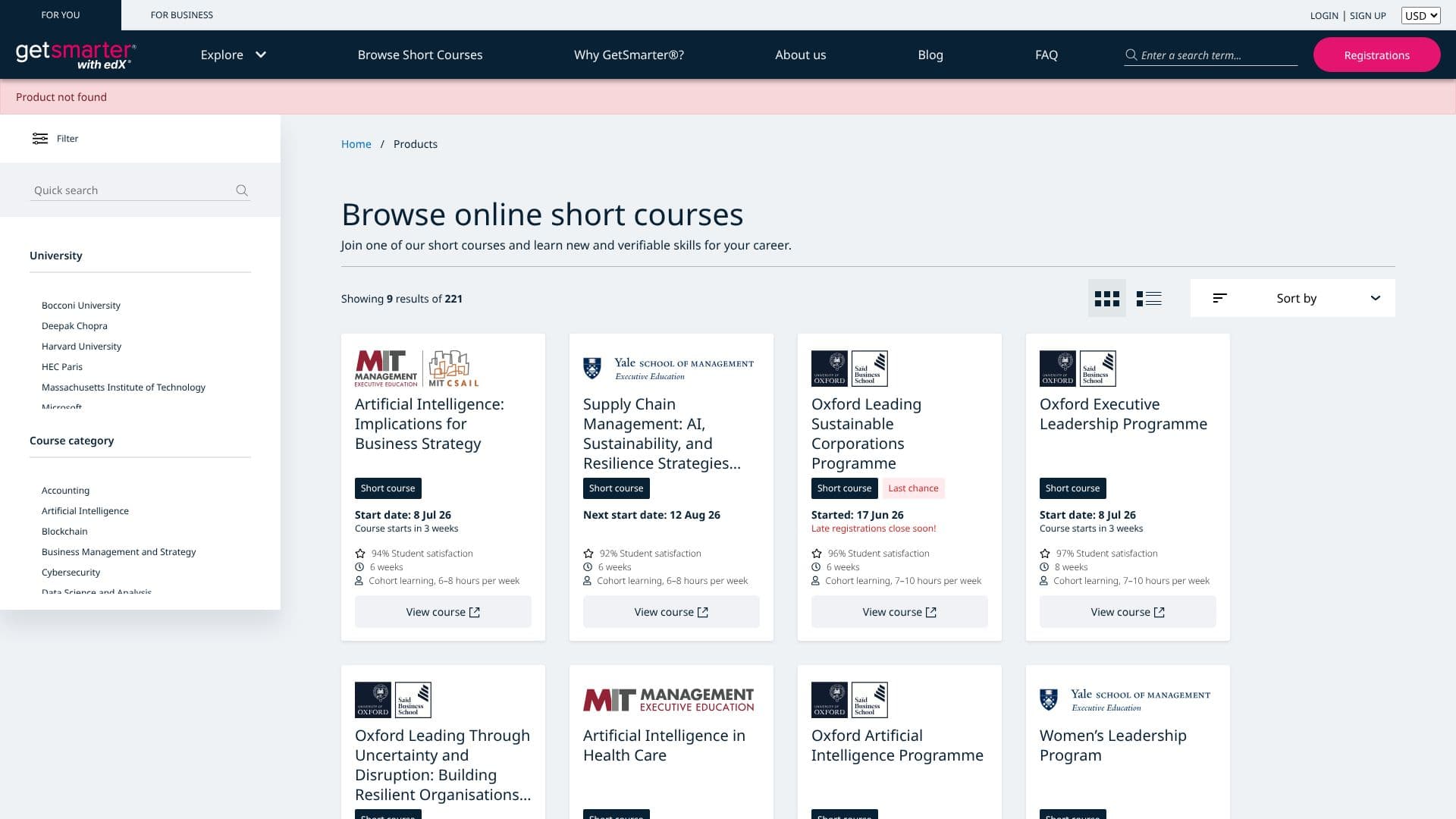Select the For You tab
1456x819 pixels.
pyautogui.click(x=61, y=15)
